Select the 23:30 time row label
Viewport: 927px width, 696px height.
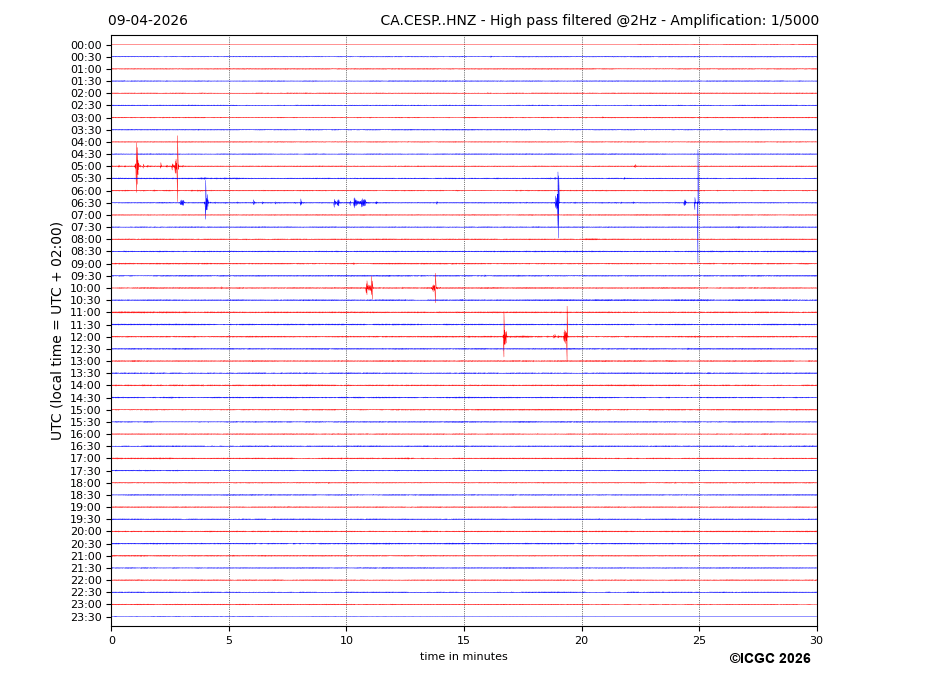pyautogui.click(x=86, y=617)
